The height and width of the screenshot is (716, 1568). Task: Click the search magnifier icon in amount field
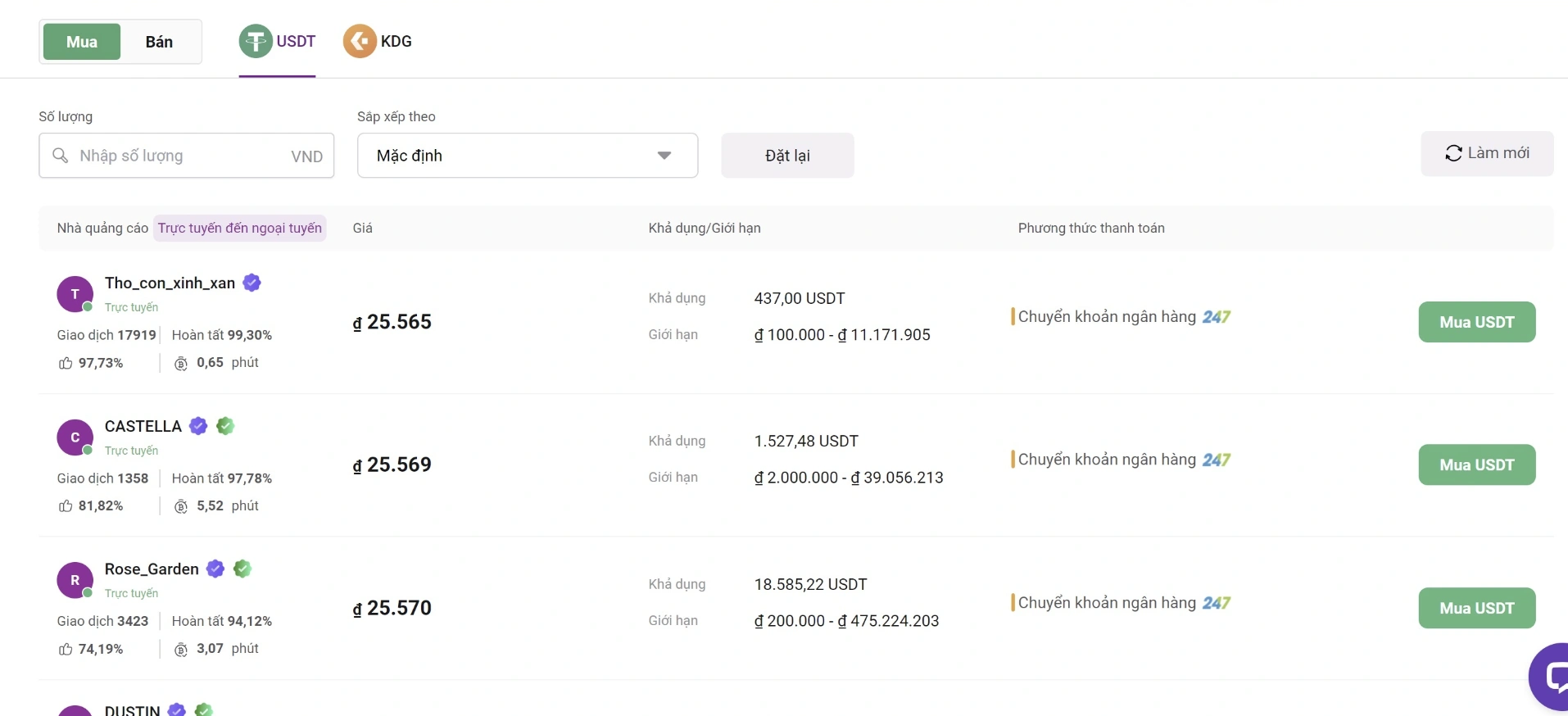click(x=60, y=155)
